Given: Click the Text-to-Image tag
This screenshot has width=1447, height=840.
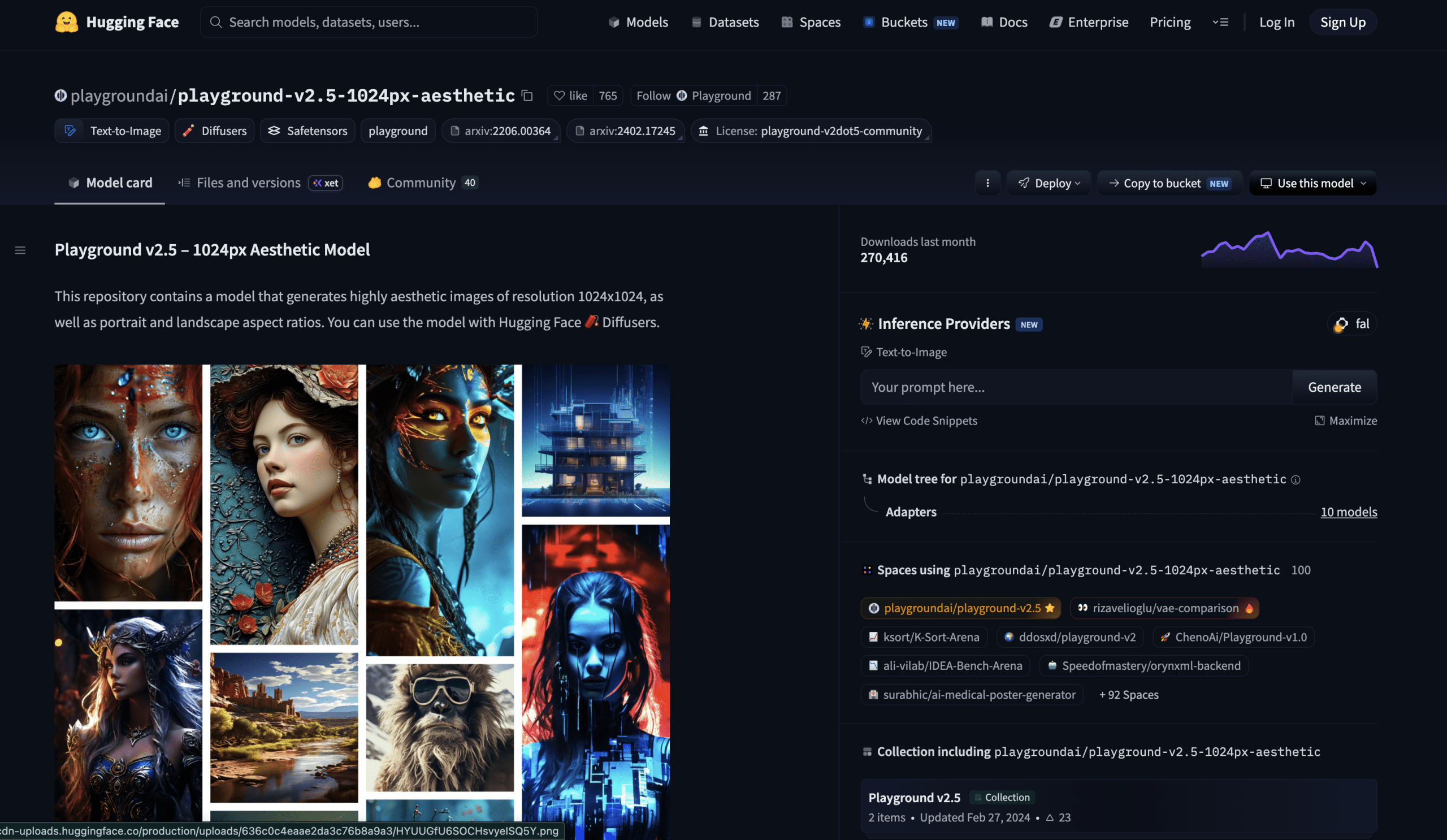Looking at the screenshot, I should point(112,131).
